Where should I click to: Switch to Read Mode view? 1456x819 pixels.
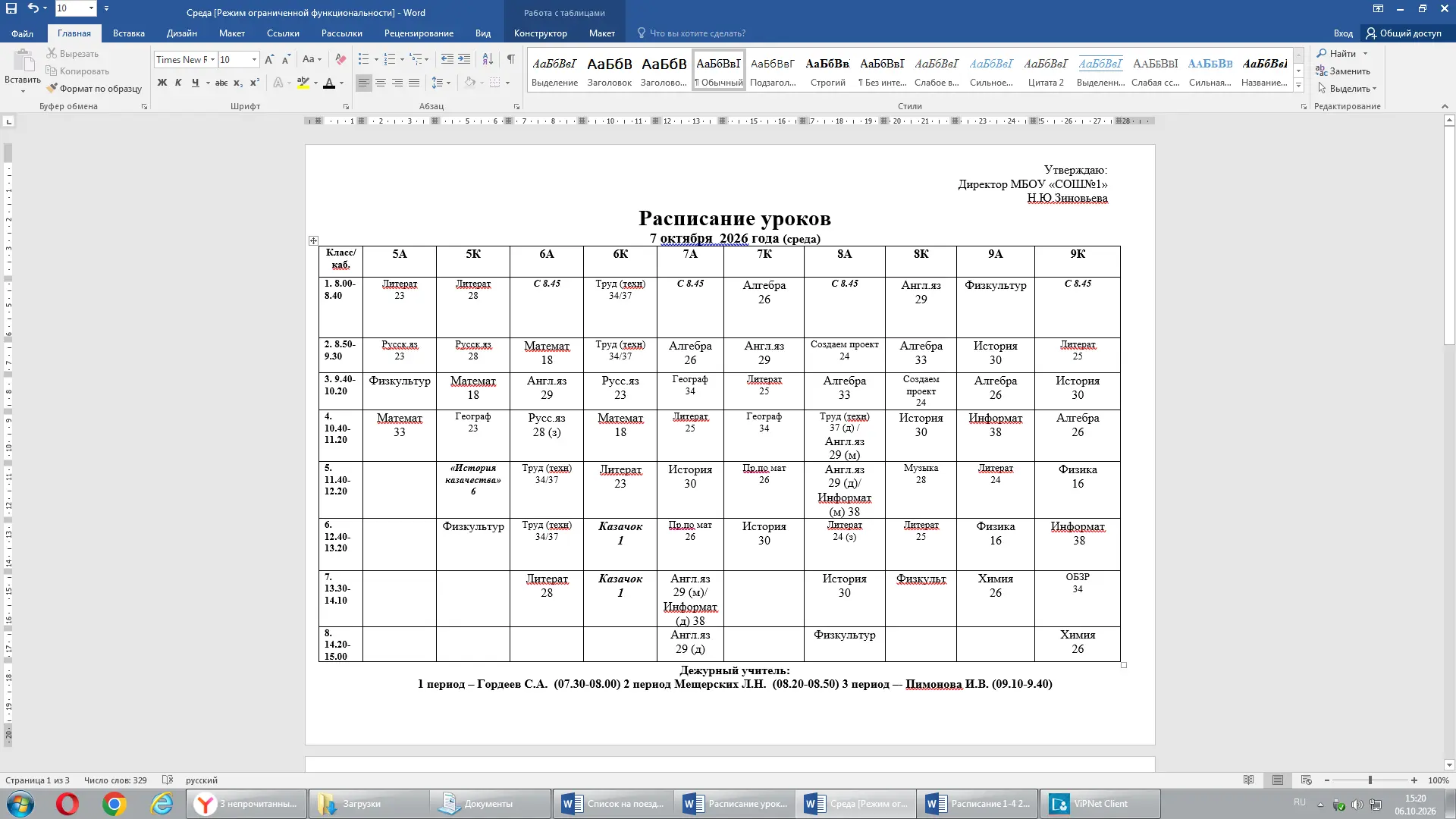[1249, 780]
